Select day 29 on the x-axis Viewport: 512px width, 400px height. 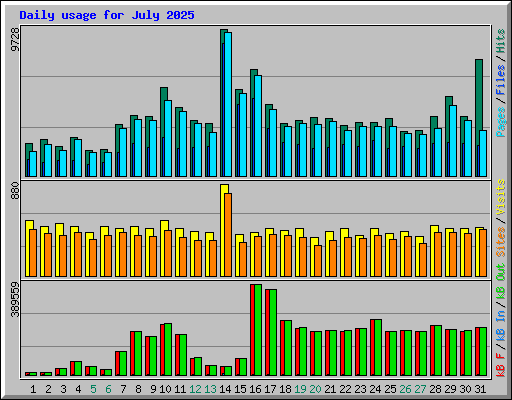click(x=450, y=389)
